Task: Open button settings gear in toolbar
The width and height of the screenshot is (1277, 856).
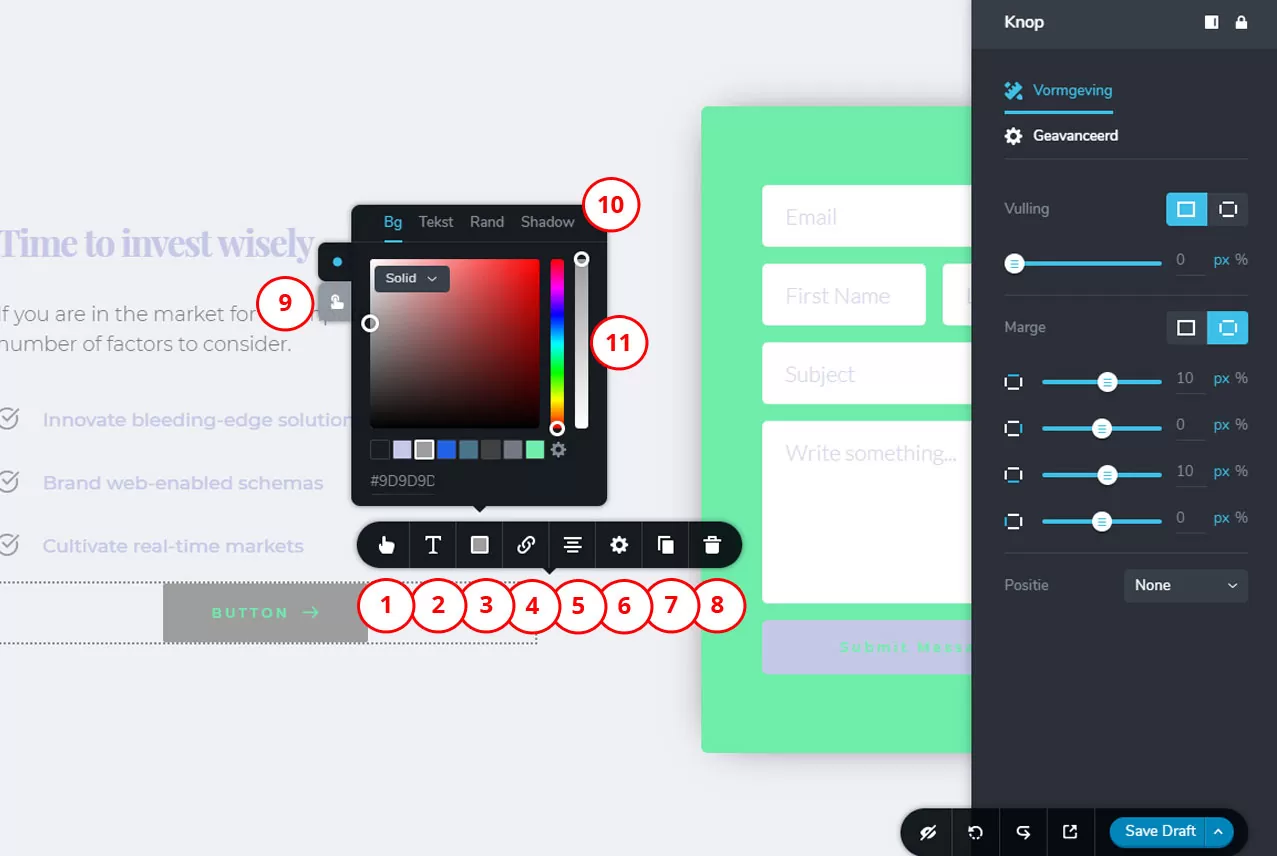Action: coord(619,545)
